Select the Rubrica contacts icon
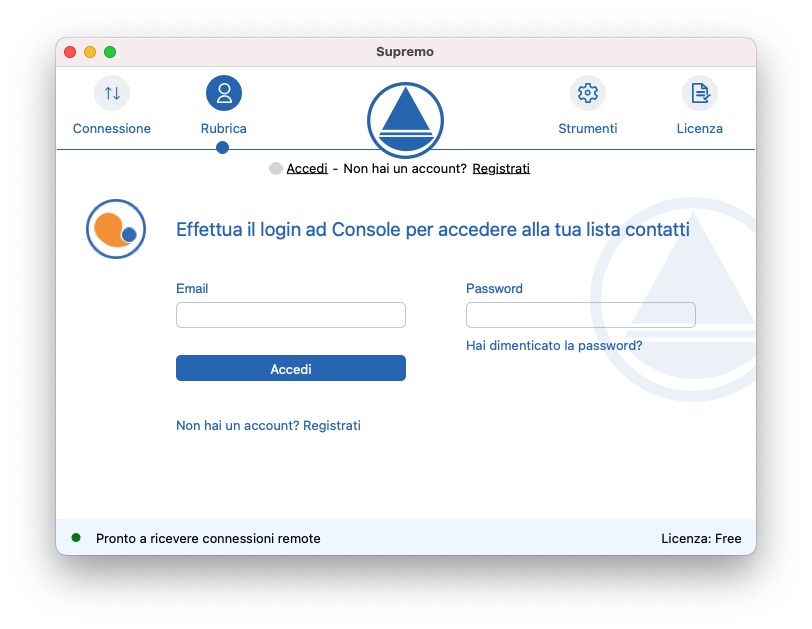 tap(224, 93)
